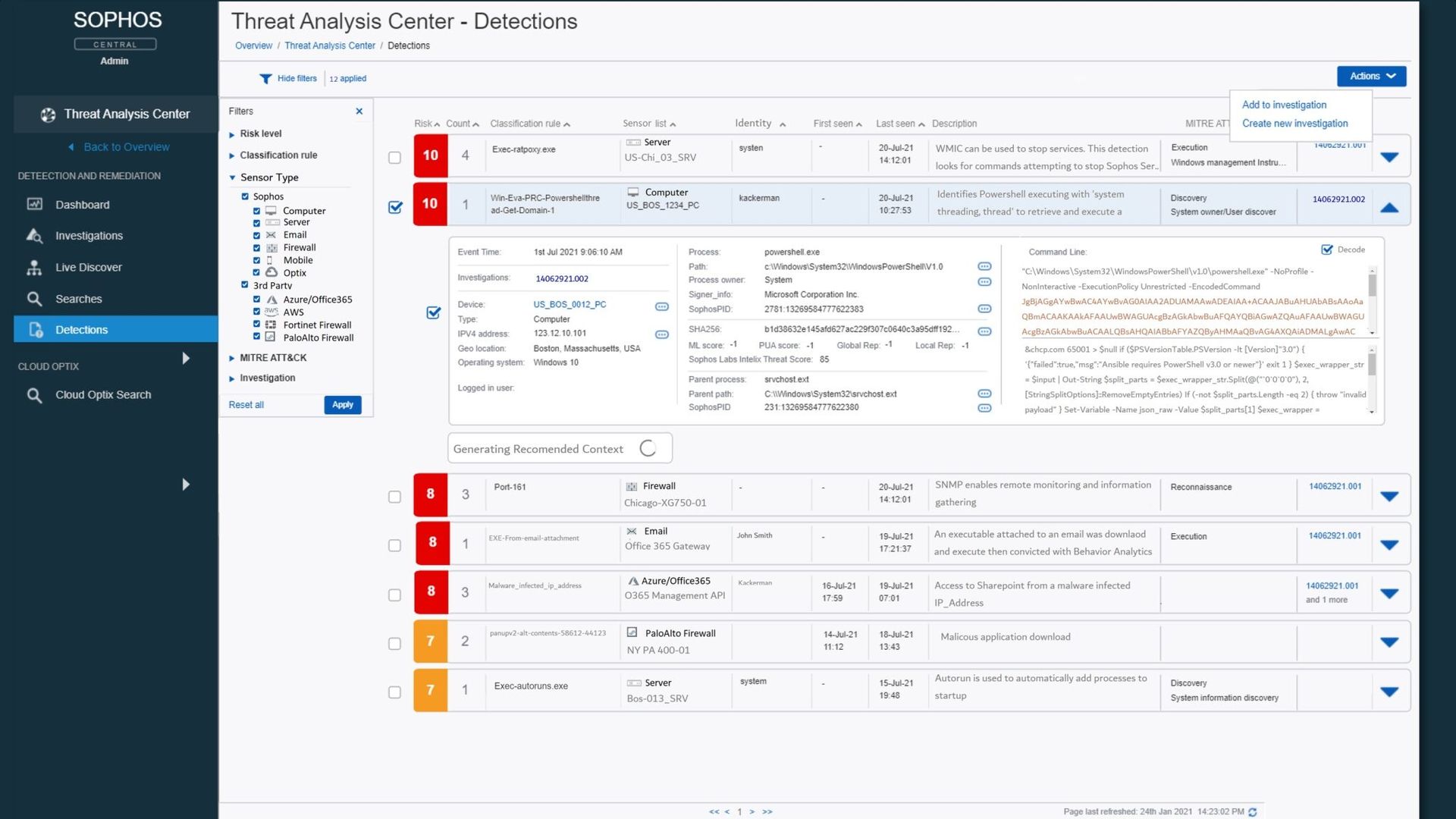Sort by the Last seen column
1456x819 pixels.
(x=900, y=124)
